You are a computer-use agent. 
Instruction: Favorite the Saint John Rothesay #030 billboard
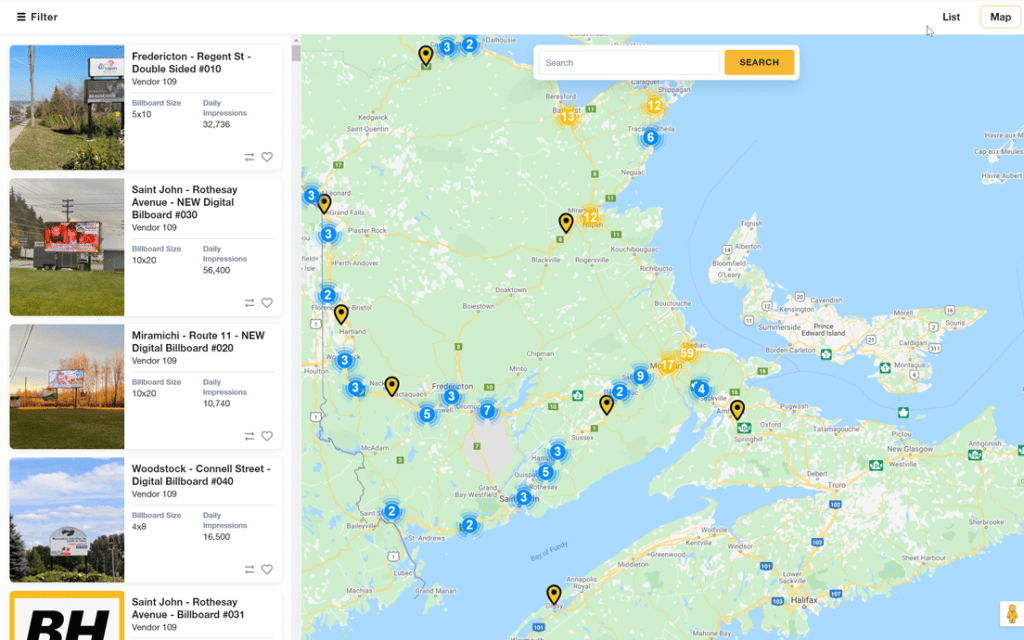[267, 303]
